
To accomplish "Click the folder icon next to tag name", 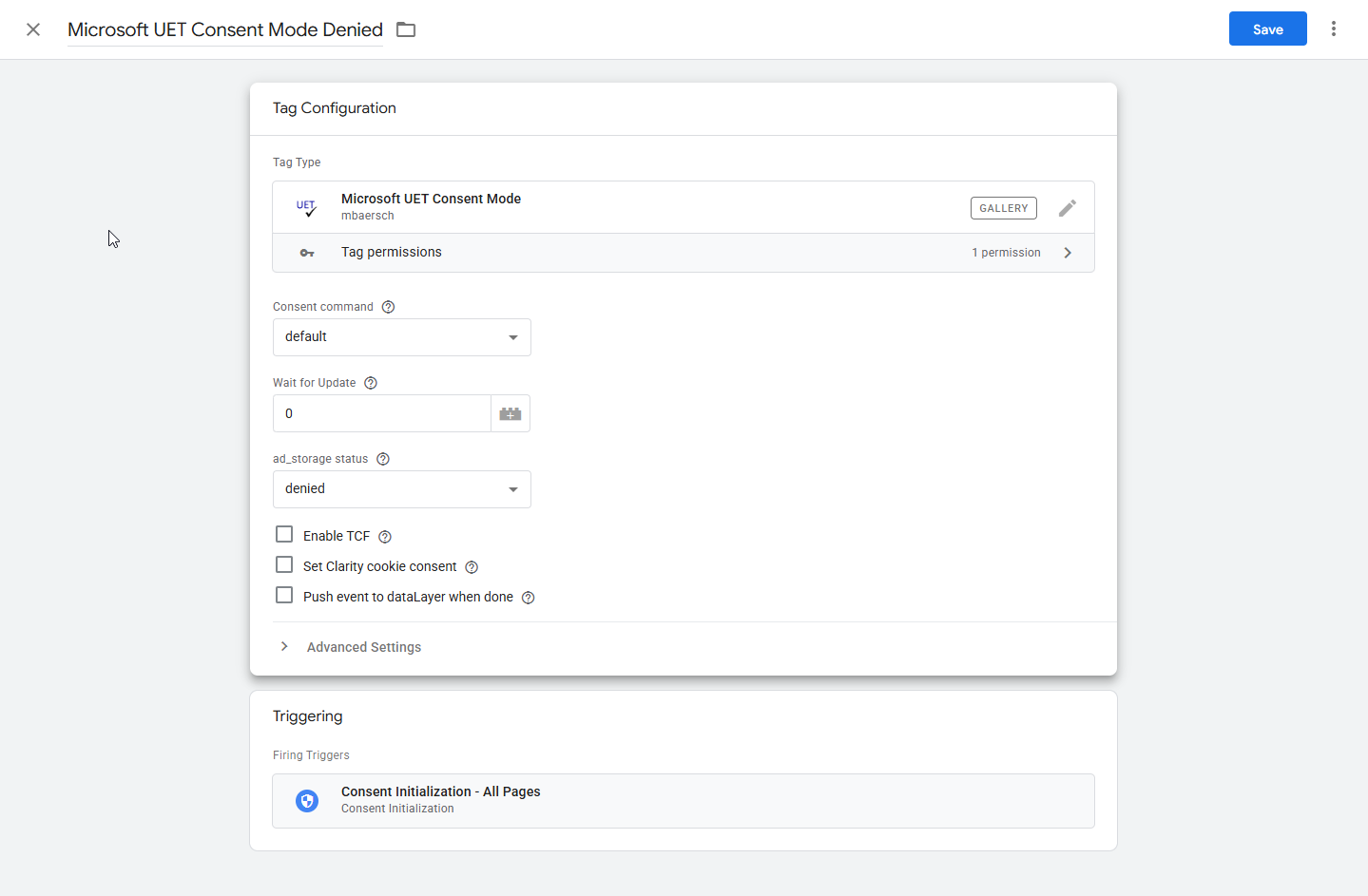I will (x=406, y=29).
